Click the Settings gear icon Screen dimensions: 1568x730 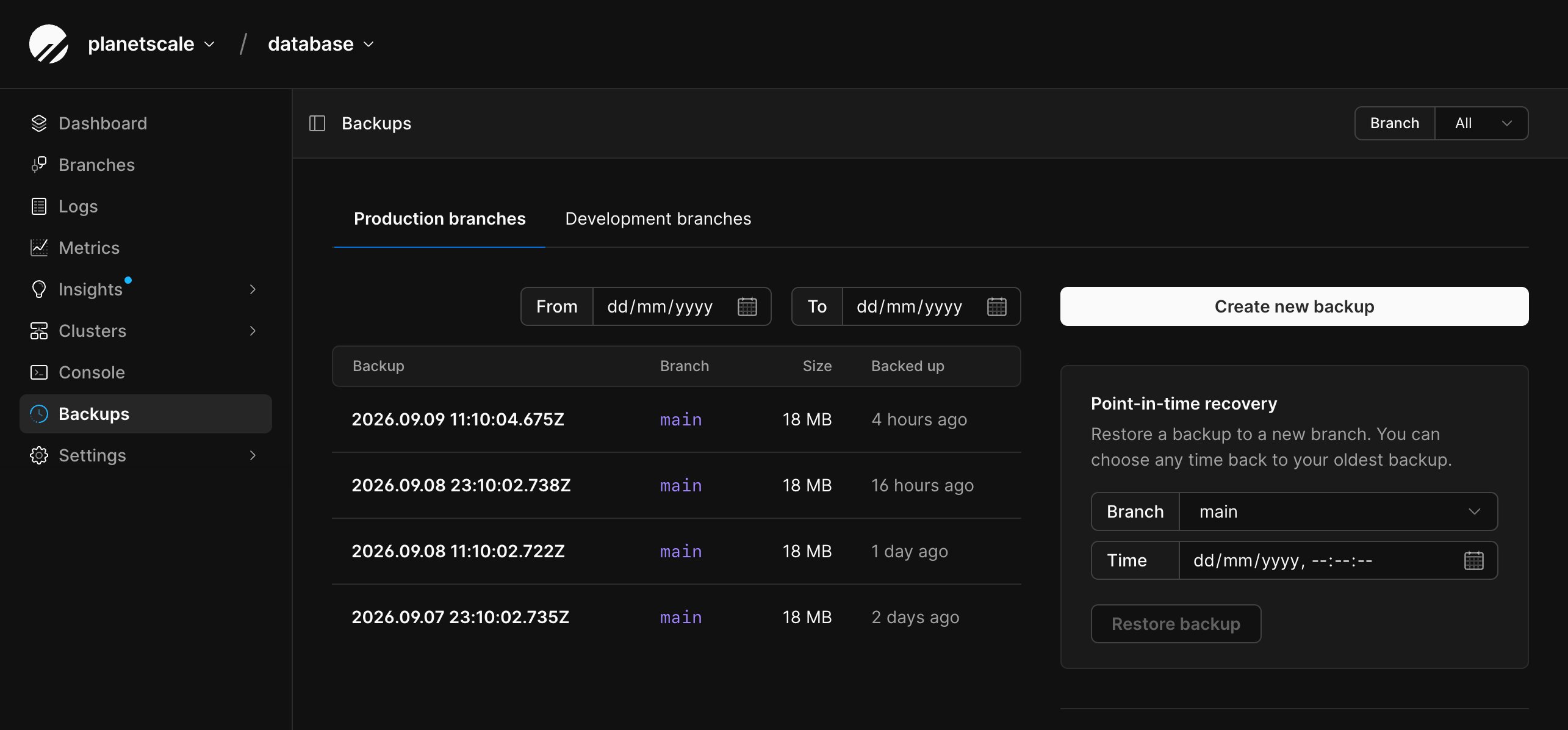click(39, 455)
